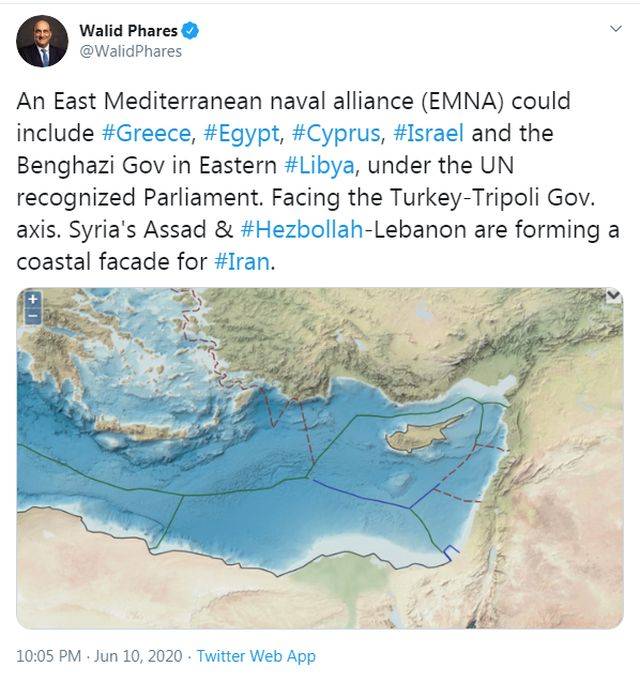The image size is (640, 682).
Task: Open Walid Phares profile picture
Action: click(42, 41)
